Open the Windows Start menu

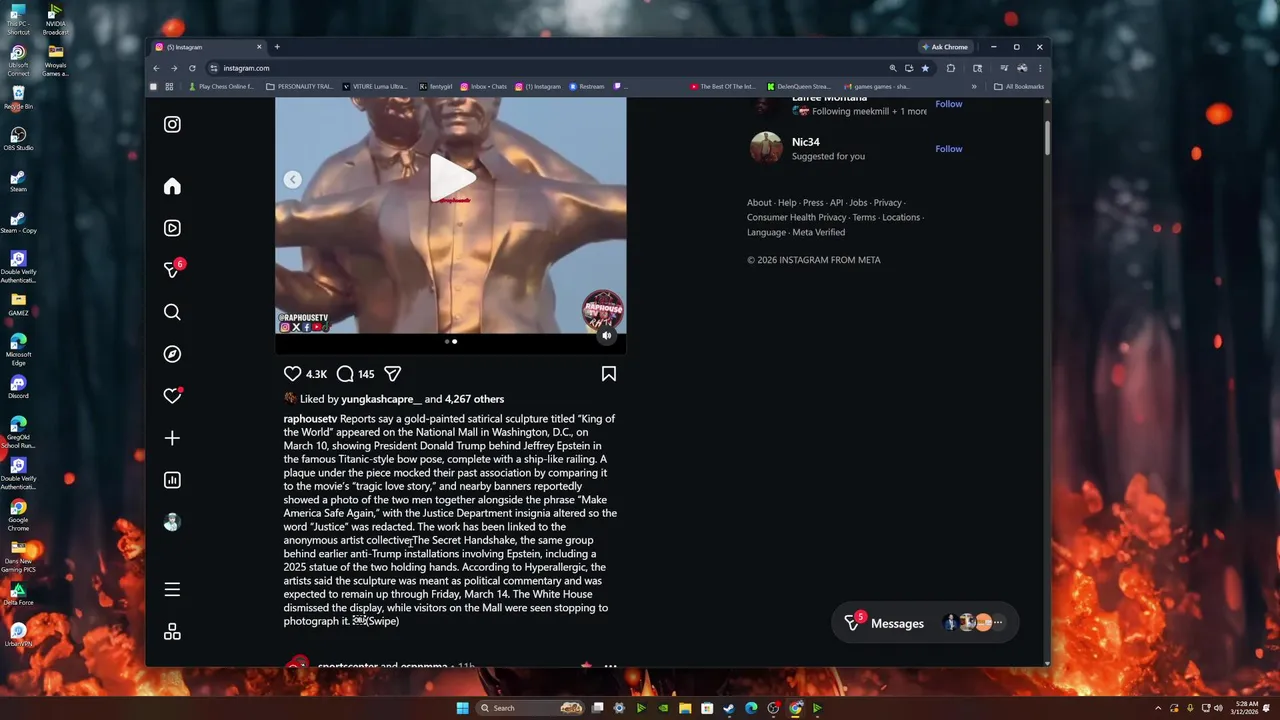click(x=462, y=708)
